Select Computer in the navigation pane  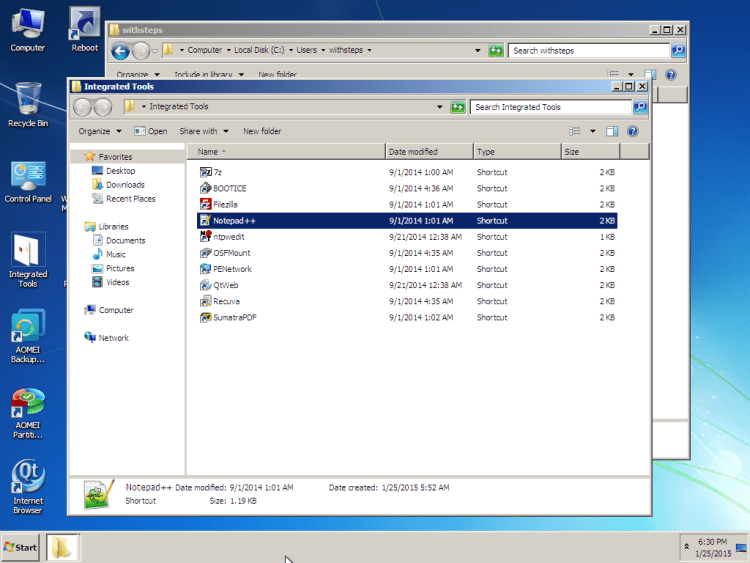coord(116,310)
